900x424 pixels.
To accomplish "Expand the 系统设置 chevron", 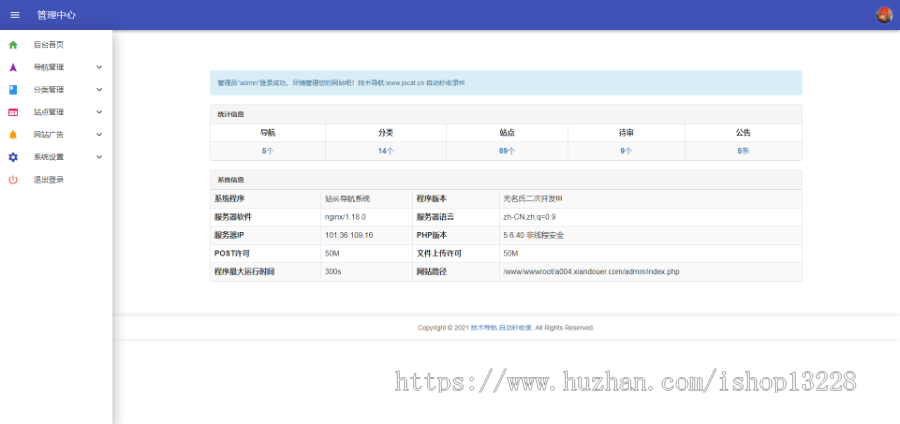I will click(99, 157).
